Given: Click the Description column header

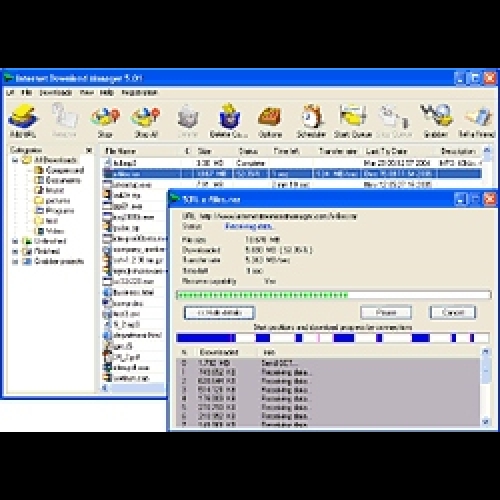Looking at the screenshot, I should point(459,151).
